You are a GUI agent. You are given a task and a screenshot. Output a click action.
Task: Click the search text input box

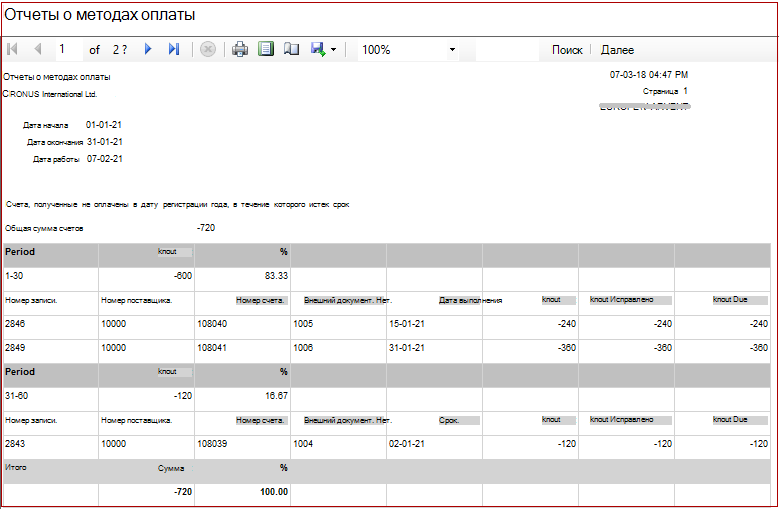pos(507,50)
